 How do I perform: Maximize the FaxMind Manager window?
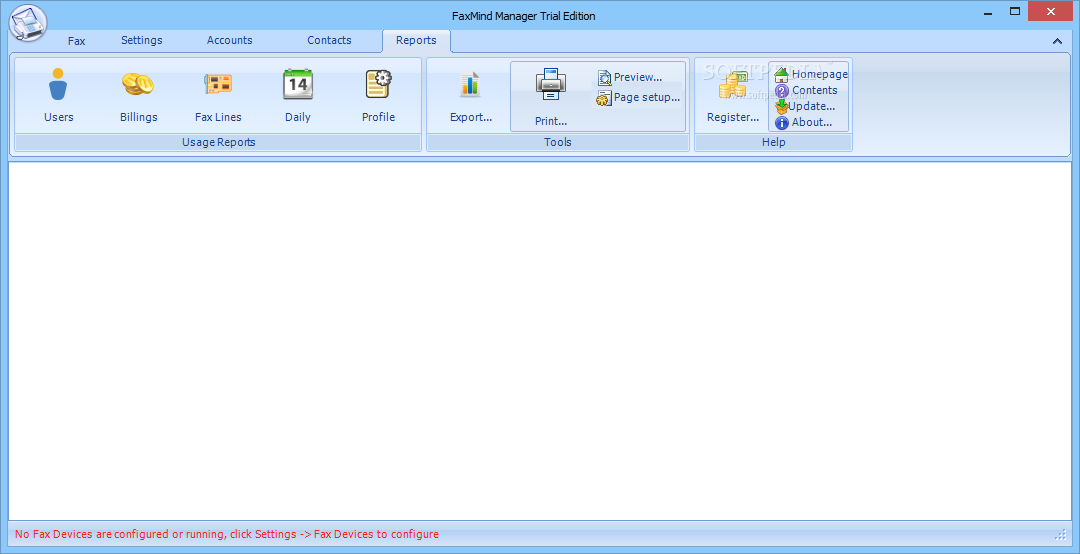point(1015,11)
